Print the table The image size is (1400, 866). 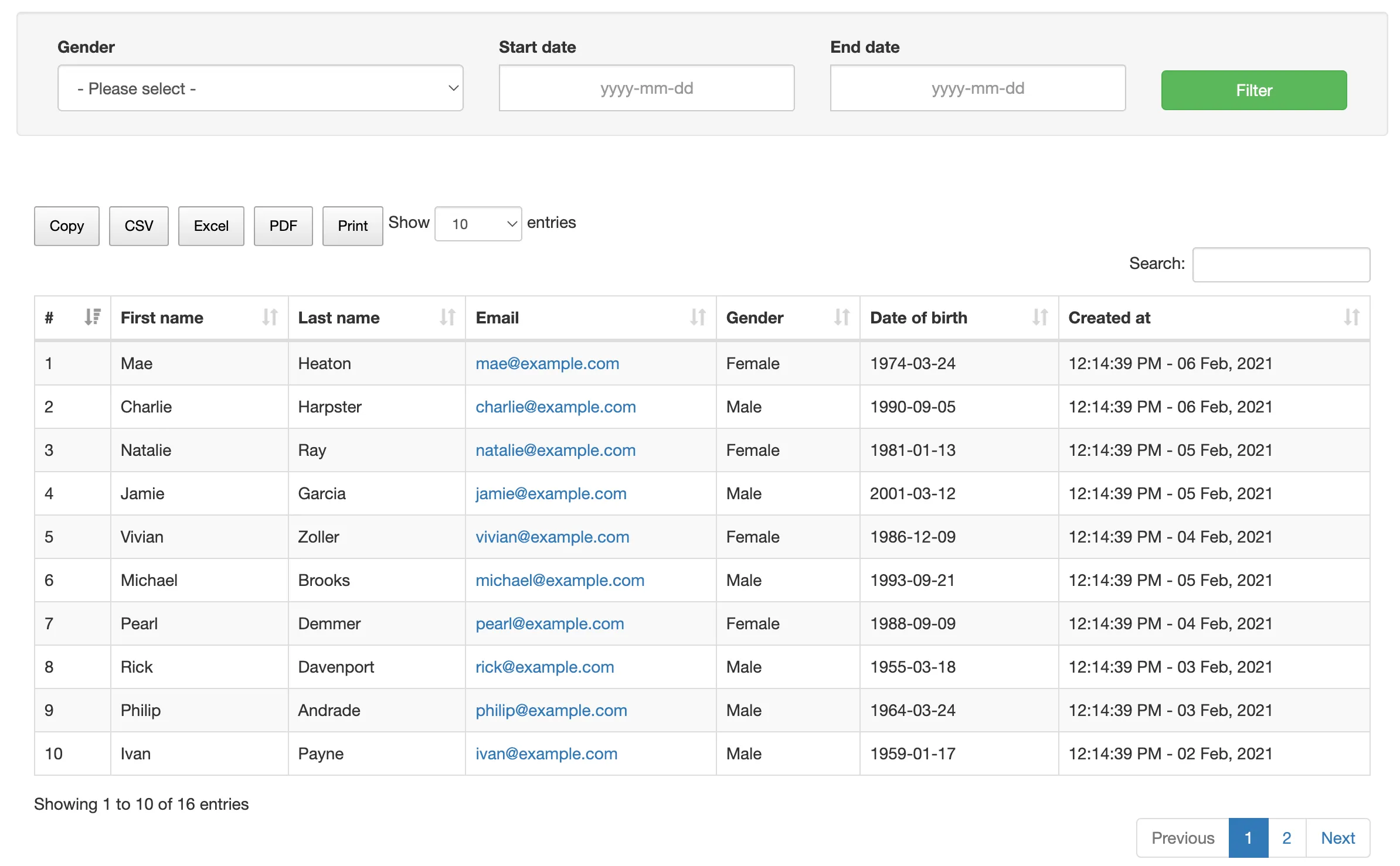pos(352,226)
